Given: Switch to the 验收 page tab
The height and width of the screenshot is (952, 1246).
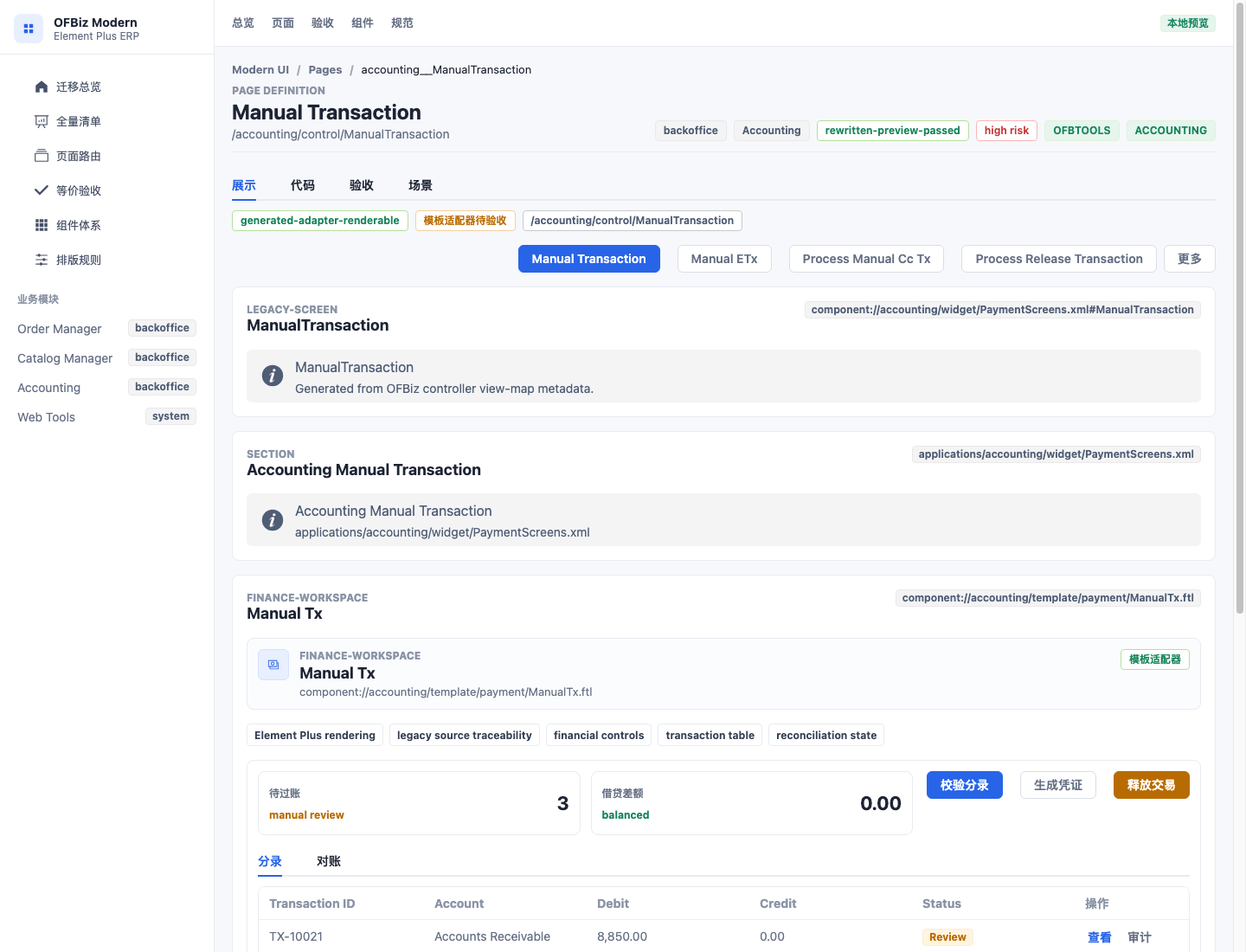Looking at the screenshot, I should (362, 185).
